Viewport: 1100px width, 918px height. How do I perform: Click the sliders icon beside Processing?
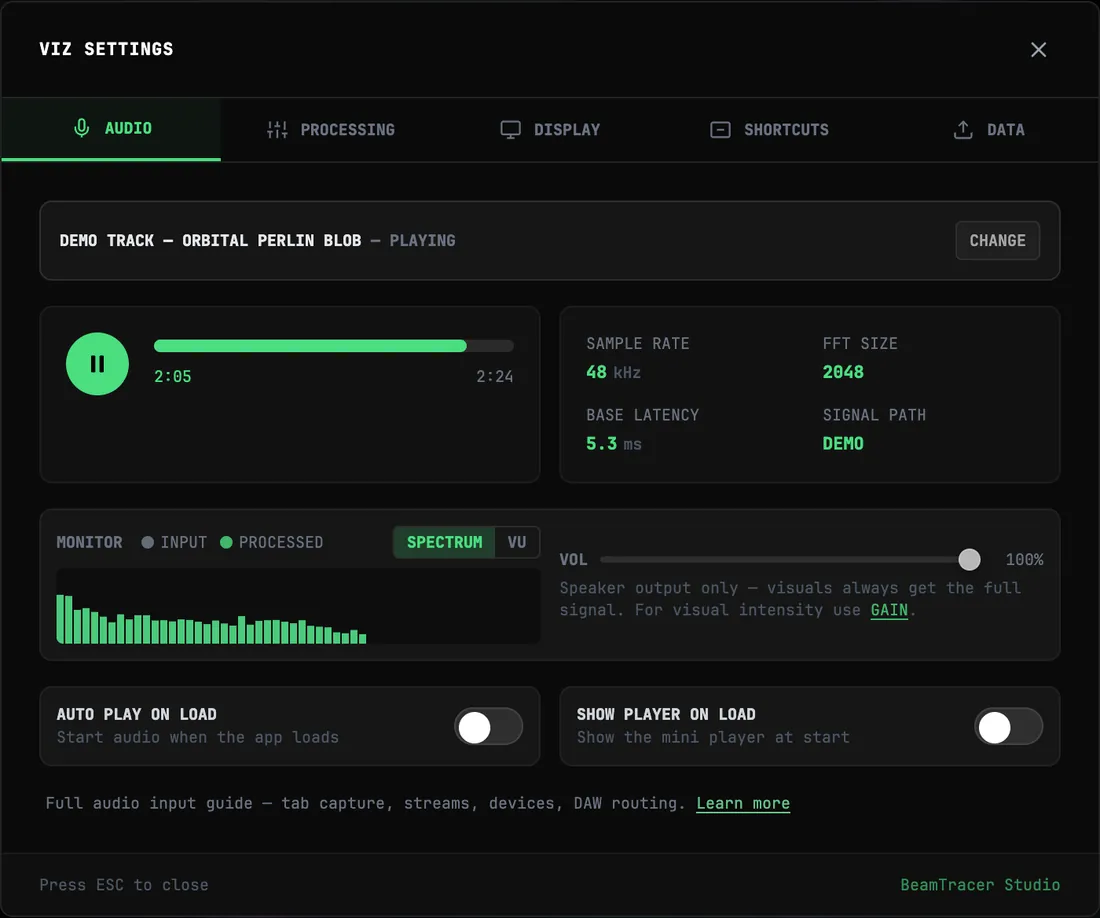pyautogui.click(x=277, y=130)
